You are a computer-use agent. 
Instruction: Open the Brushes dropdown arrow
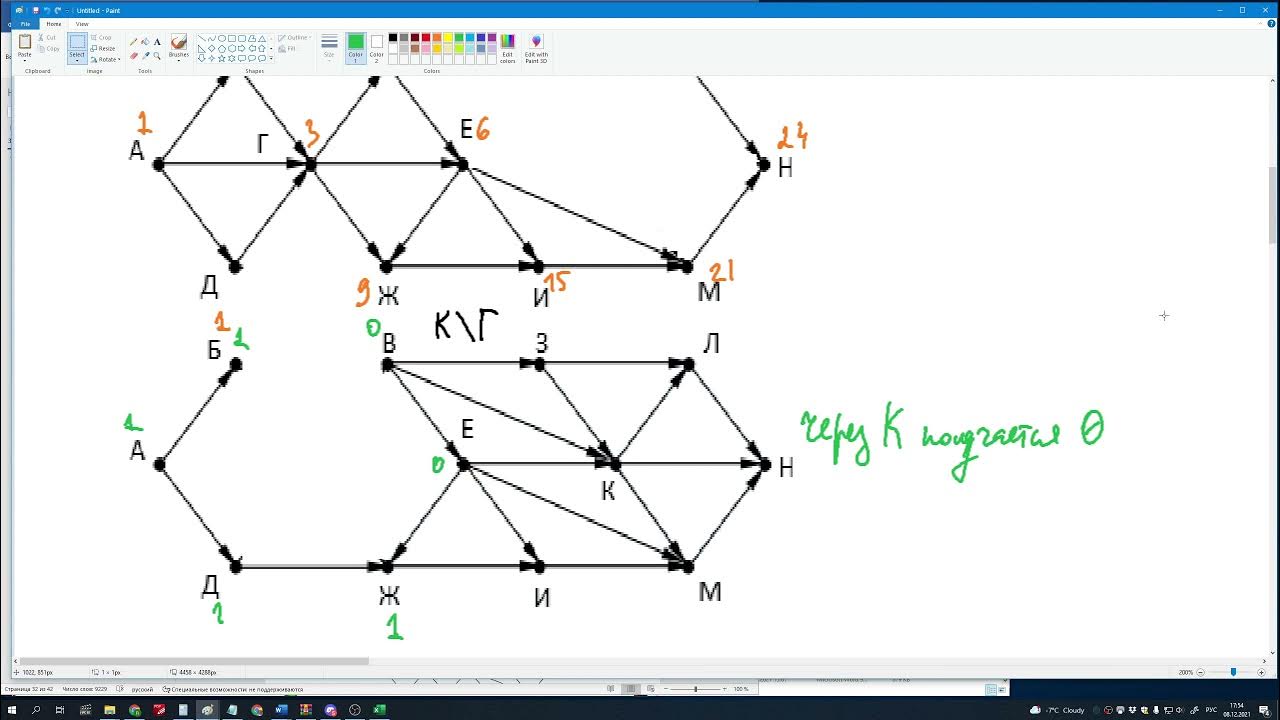click(x=178, y=60)
